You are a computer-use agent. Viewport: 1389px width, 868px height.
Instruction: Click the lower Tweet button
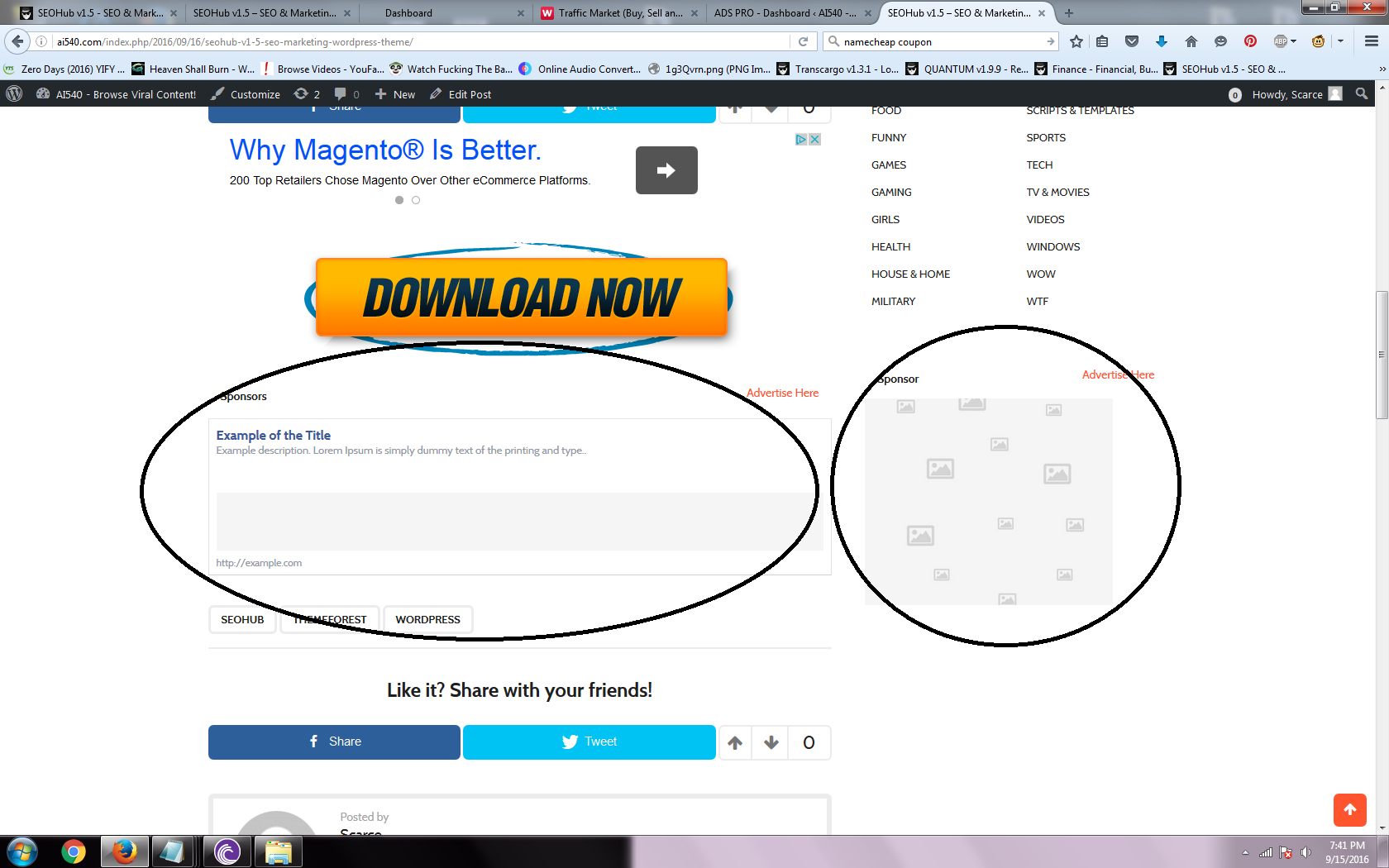(x=589, y=742)
